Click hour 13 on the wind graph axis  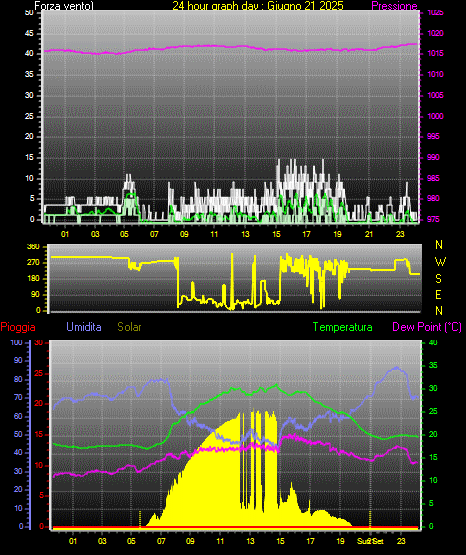tap(245, 234)
